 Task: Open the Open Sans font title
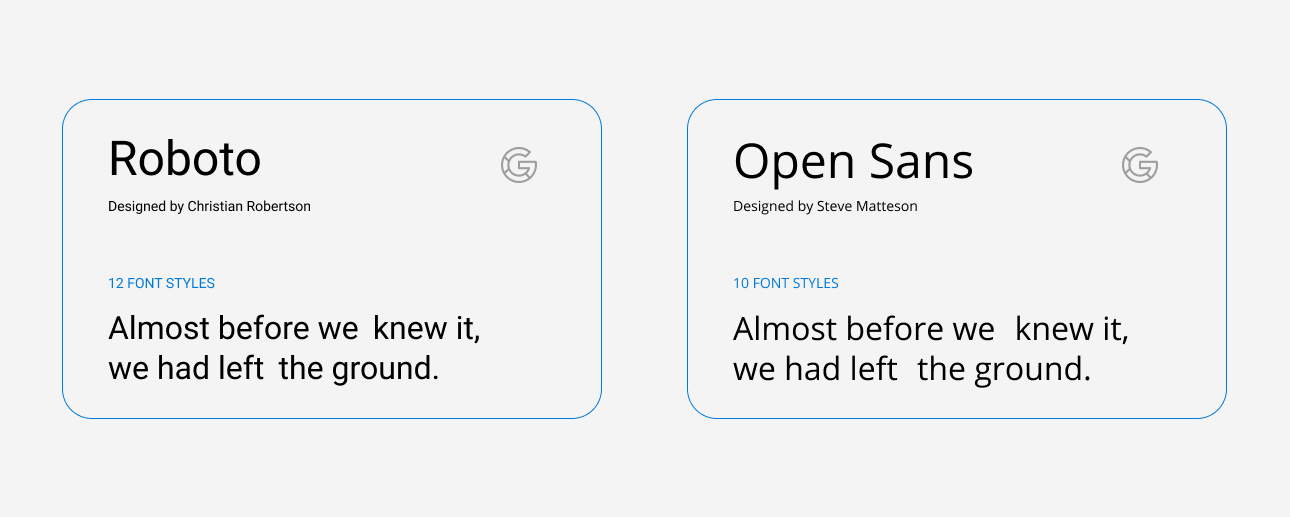pos(853,162)
